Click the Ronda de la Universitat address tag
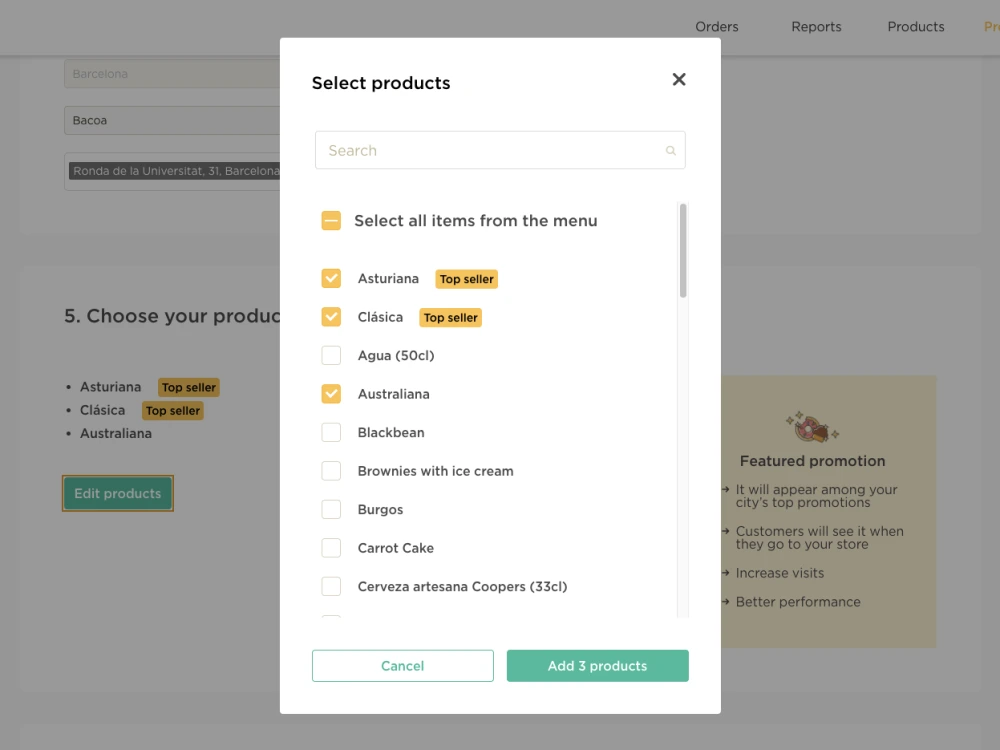Image resolution: width=1000 pixels, height=750 pixels. tap(175, 171)
